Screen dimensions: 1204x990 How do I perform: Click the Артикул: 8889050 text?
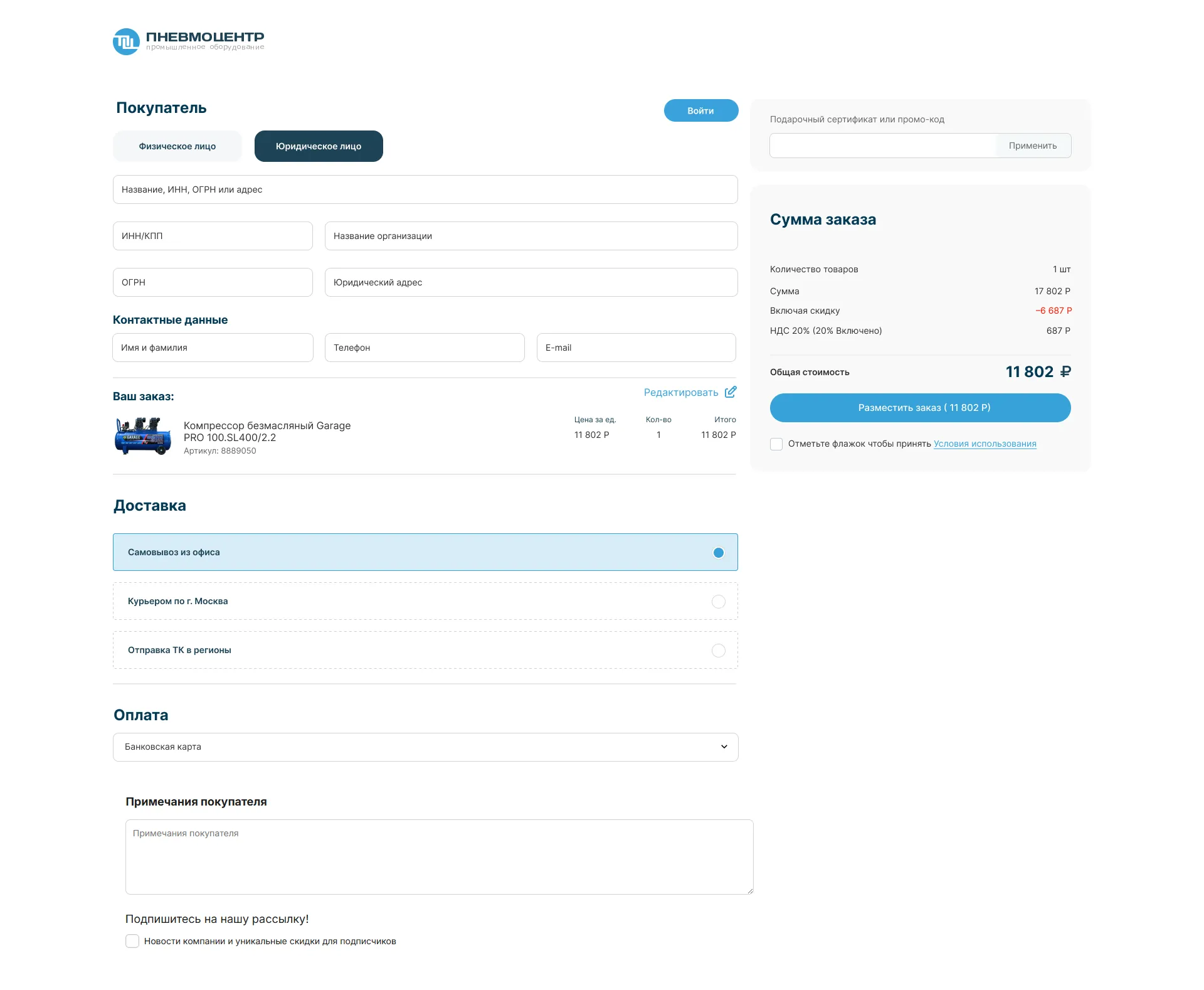point(220,451)
